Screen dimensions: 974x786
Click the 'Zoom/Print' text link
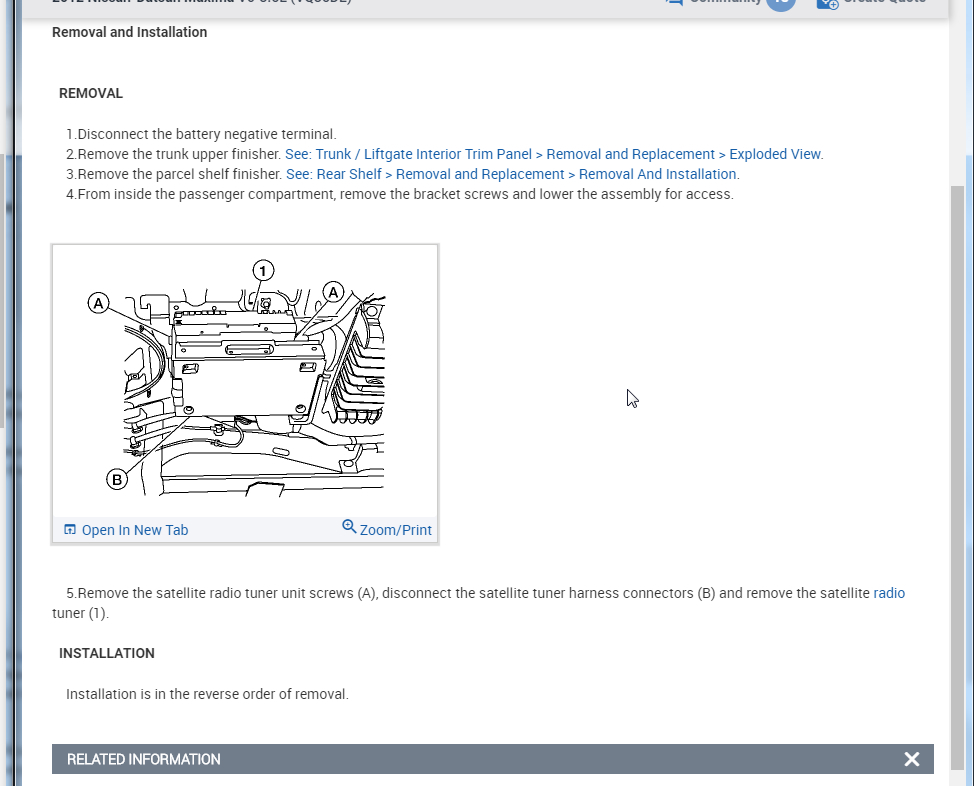(395, 530)
